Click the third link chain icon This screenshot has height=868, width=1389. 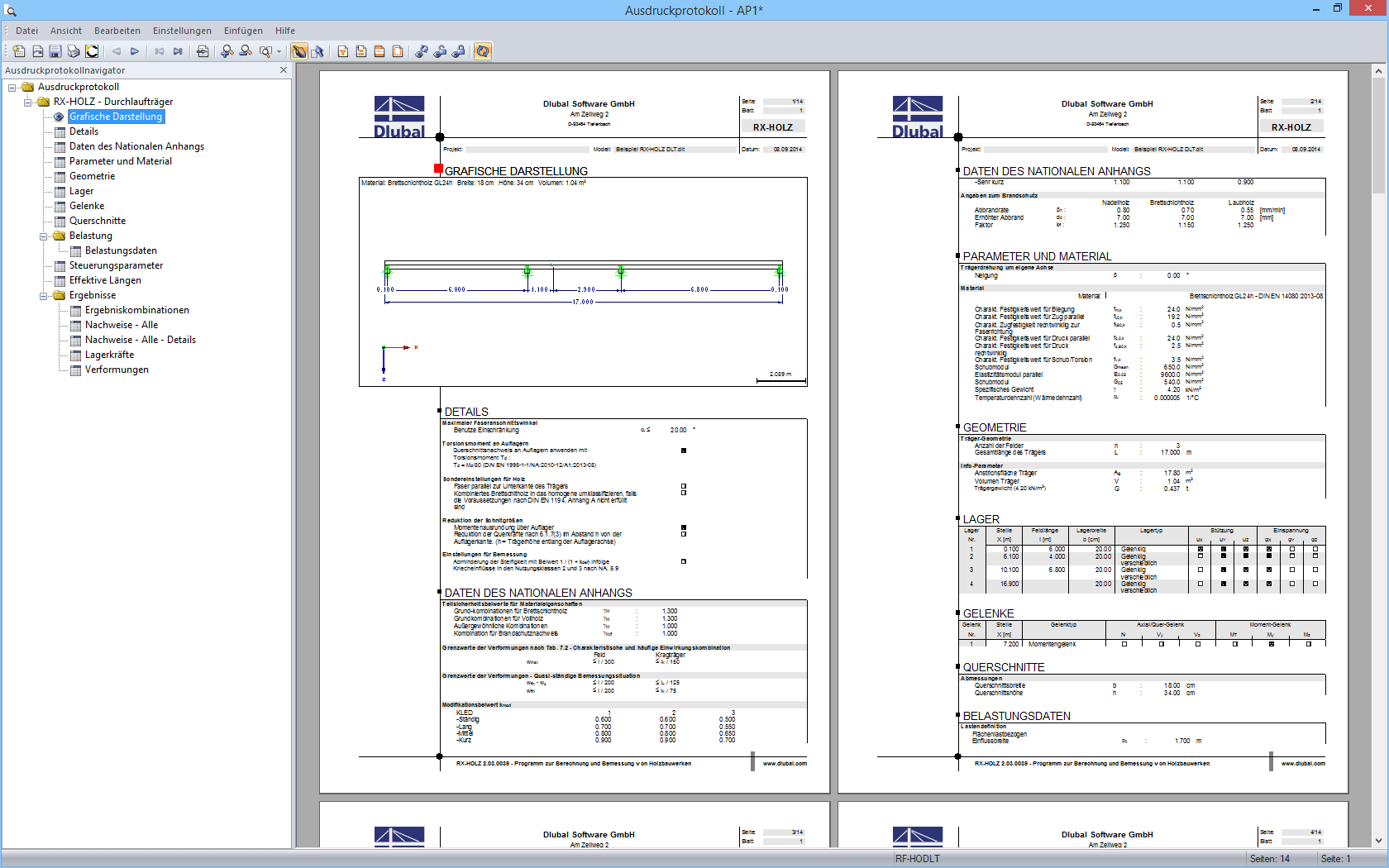(x=458, y=51)
